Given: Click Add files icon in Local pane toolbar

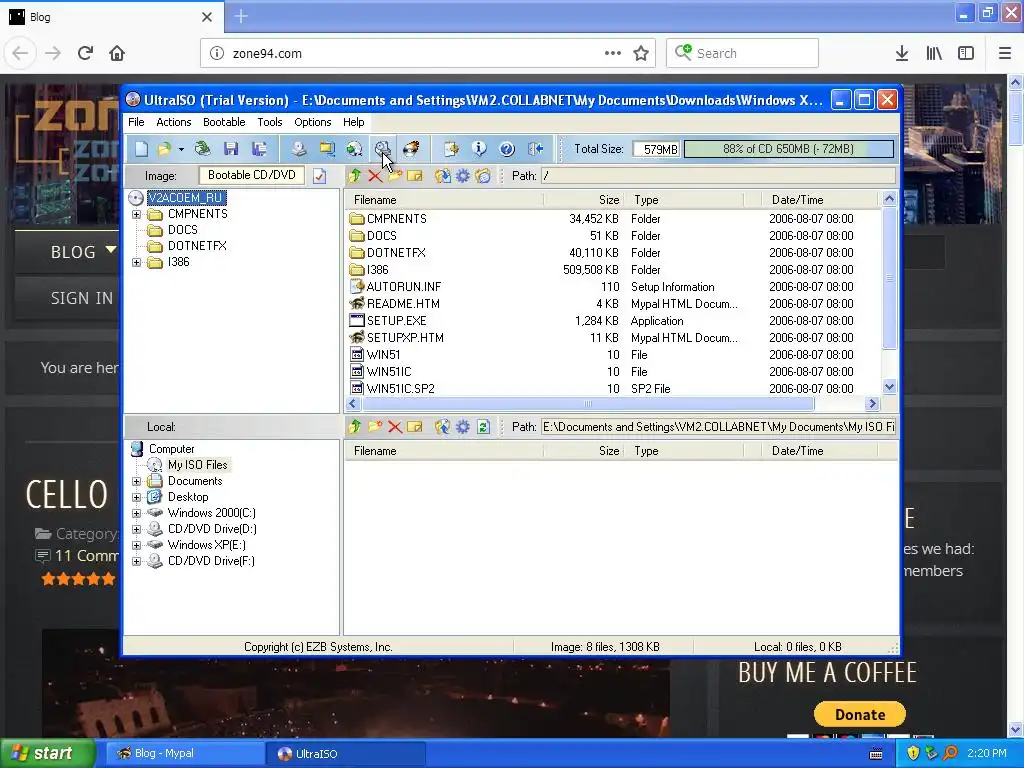Looking at the screenshot, I should (442, 427).
